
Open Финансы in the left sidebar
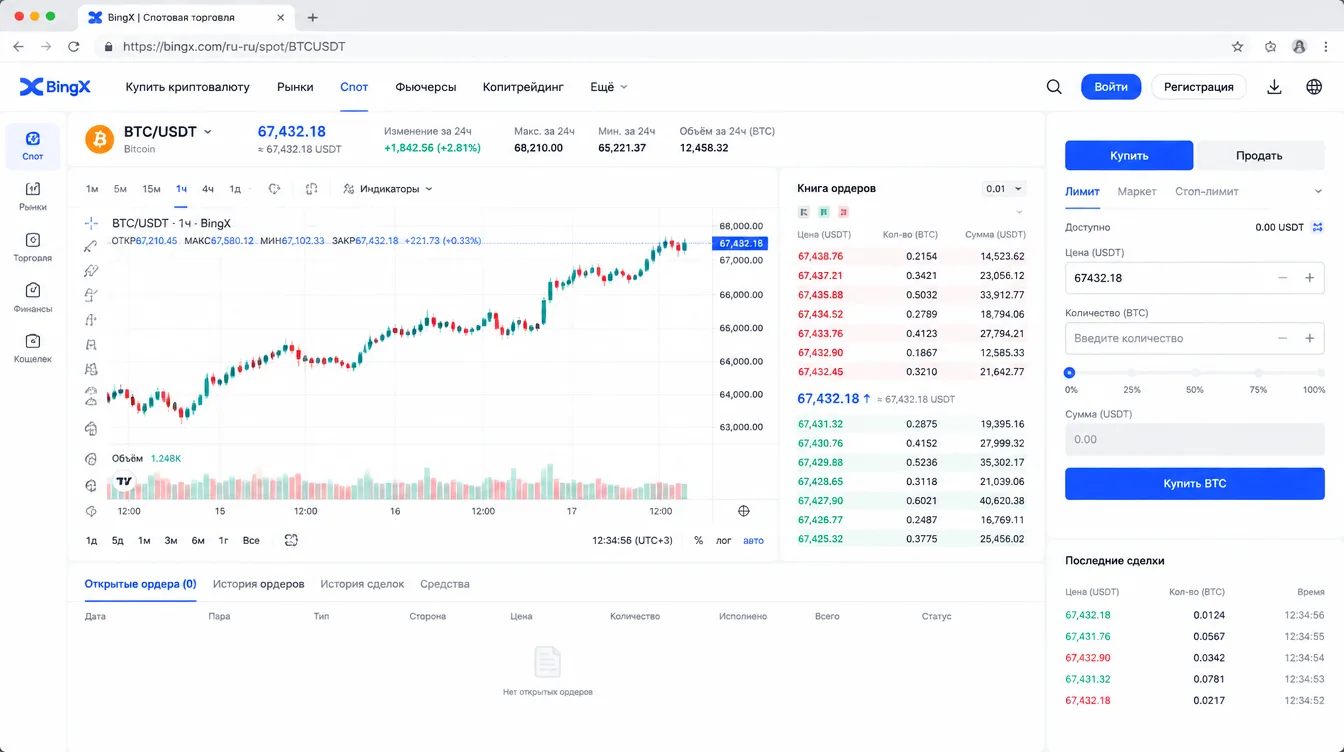pos(33,297)
